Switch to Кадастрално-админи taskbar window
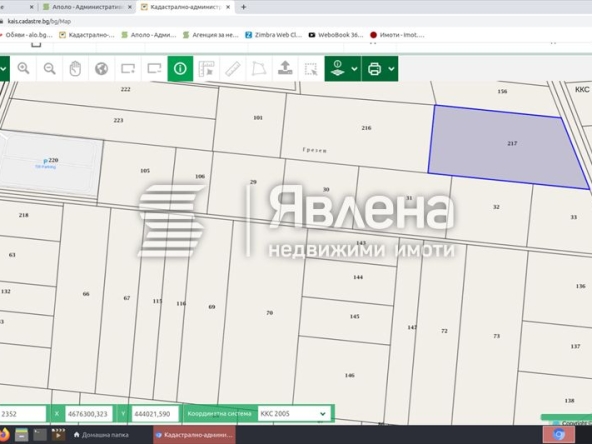The image size is (592, 444). (x=194, y=435)
